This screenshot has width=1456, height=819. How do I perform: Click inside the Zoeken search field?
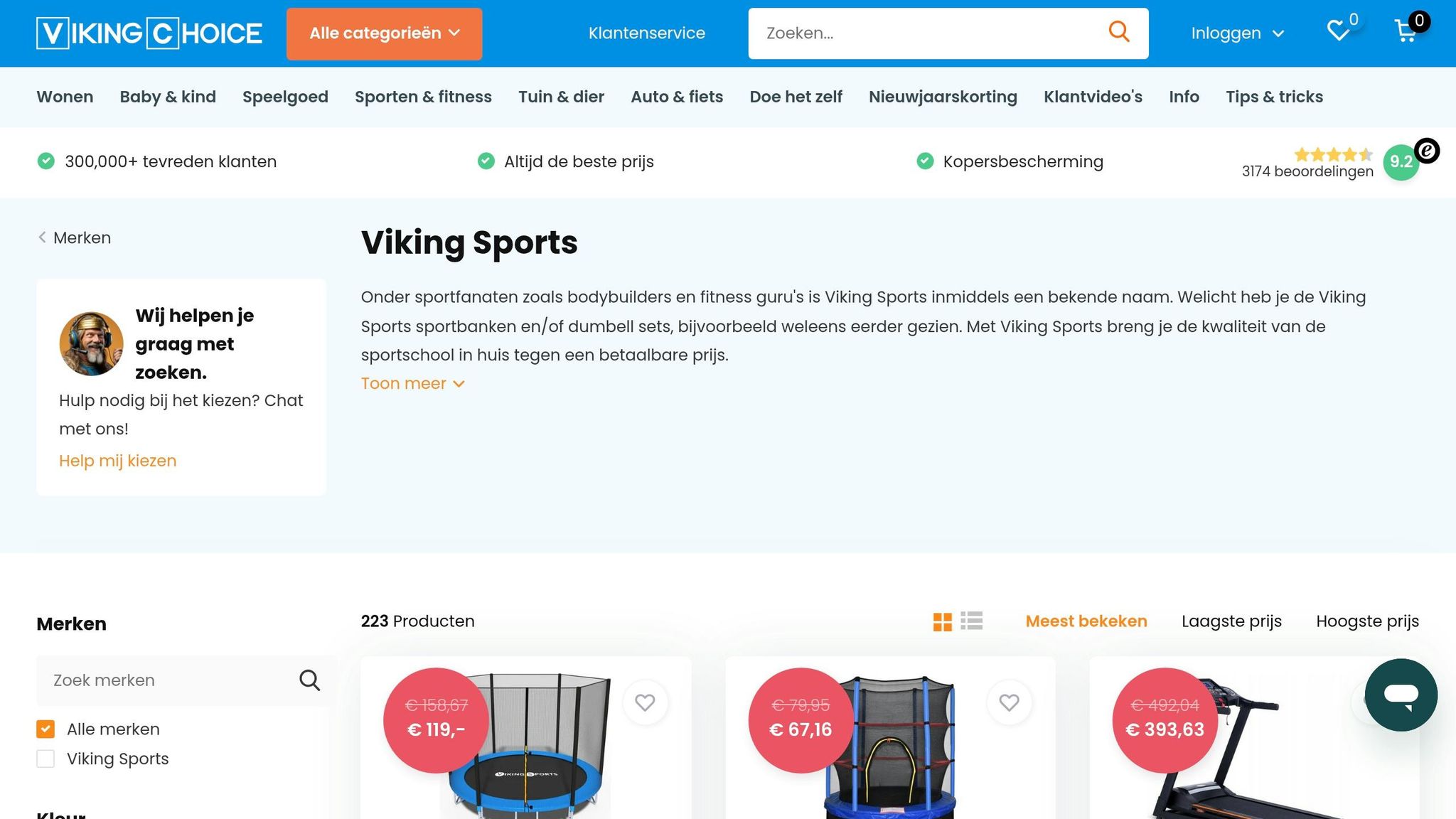[x=889, y=33]
